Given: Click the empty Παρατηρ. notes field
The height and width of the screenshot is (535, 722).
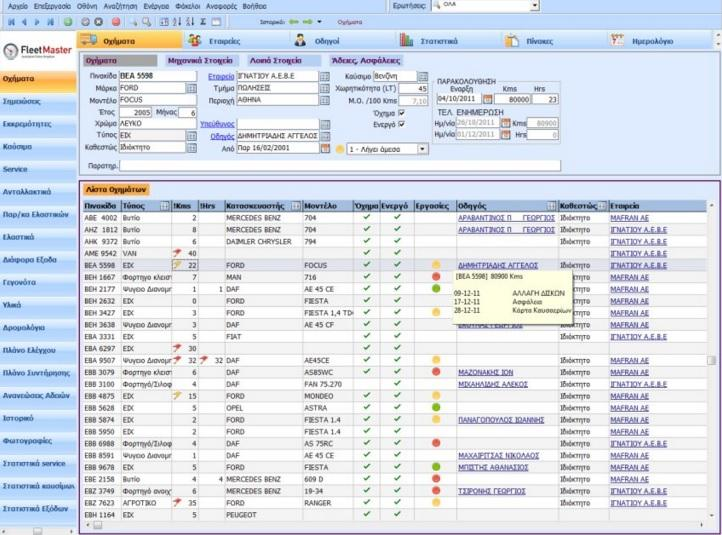Looking at the screenshot, I should coord(340,166).
